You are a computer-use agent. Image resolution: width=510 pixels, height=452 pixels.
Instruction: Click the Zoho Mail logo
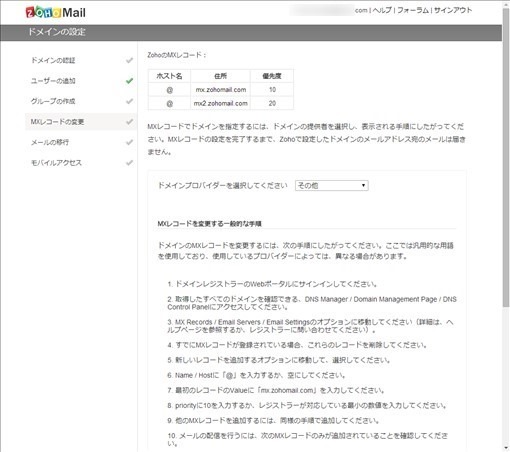(56, 12)
